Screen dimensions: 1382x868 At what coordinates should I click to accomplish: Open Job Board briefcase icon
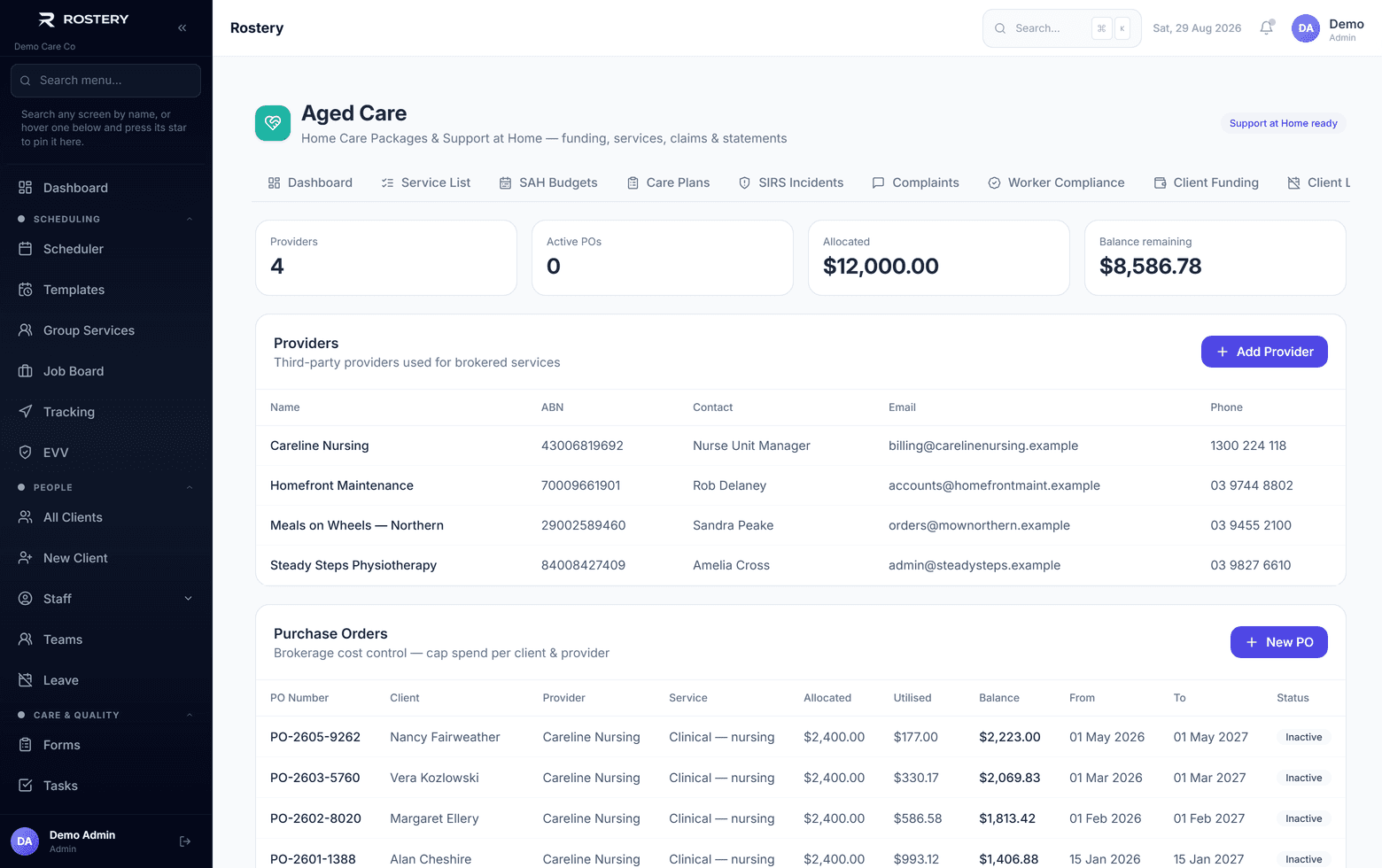tap(26, 371)
